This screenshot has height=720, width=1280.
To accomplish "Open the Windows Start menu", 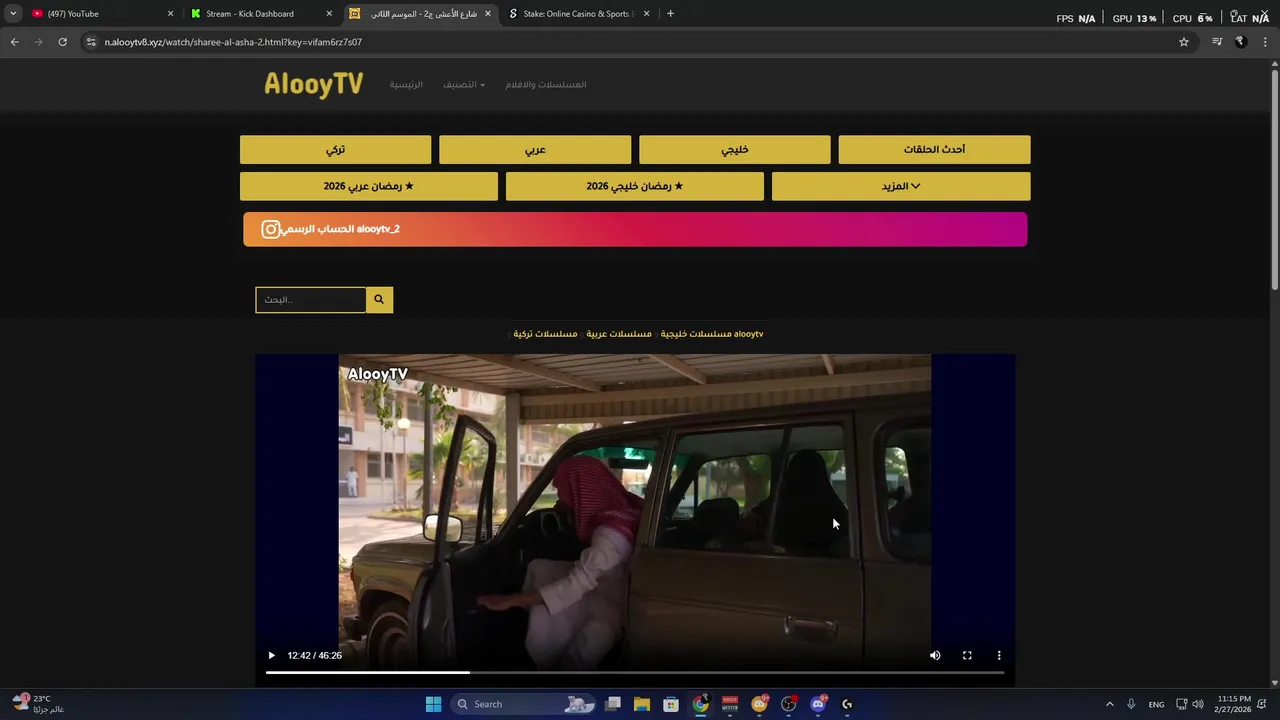I will pyautogui.click(x=433, y=704).
